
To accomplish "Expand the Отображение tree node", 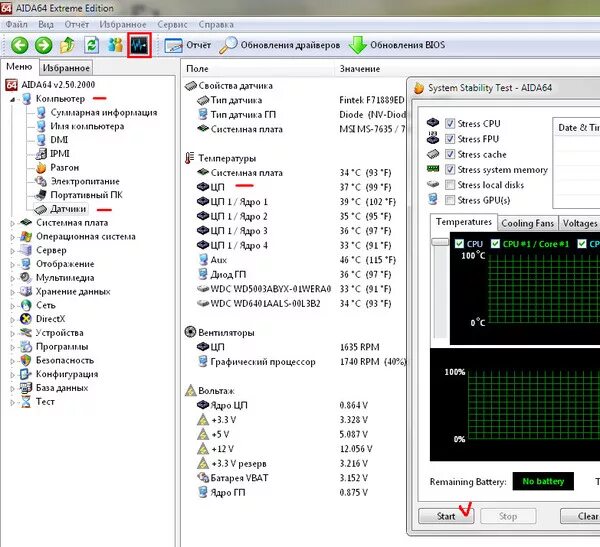I will point(12,265).
